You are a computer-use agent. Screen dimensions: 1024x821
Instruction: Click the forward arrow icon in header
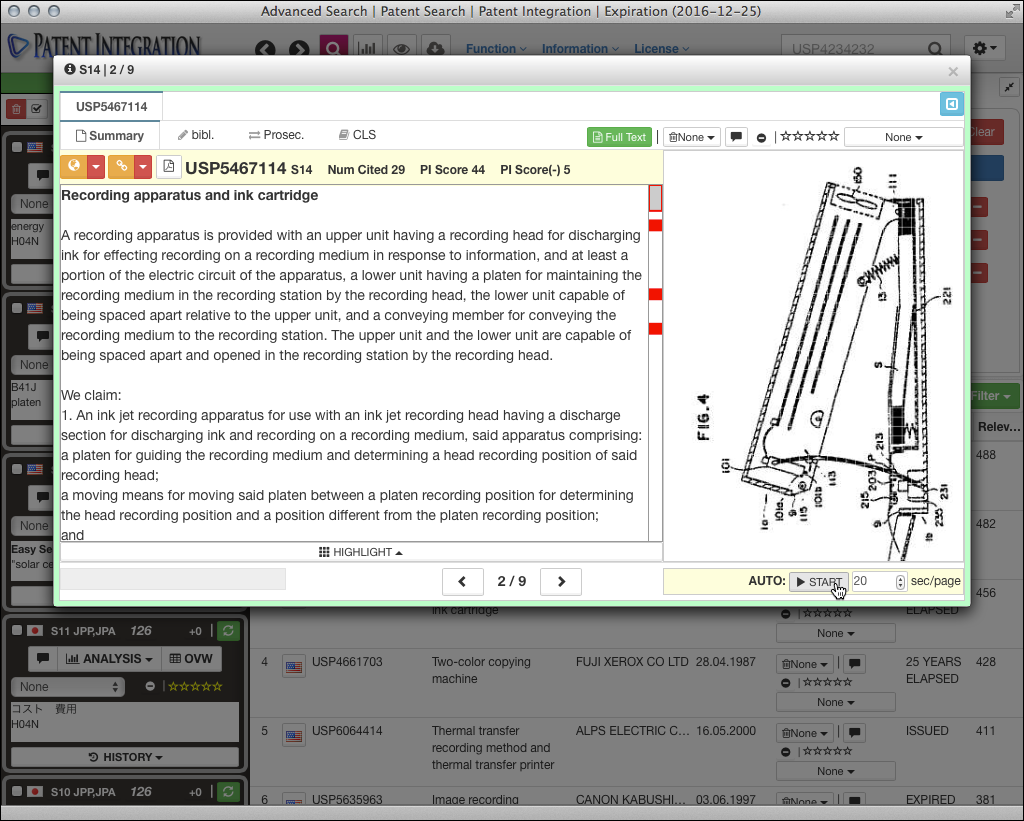coord(299,49)
